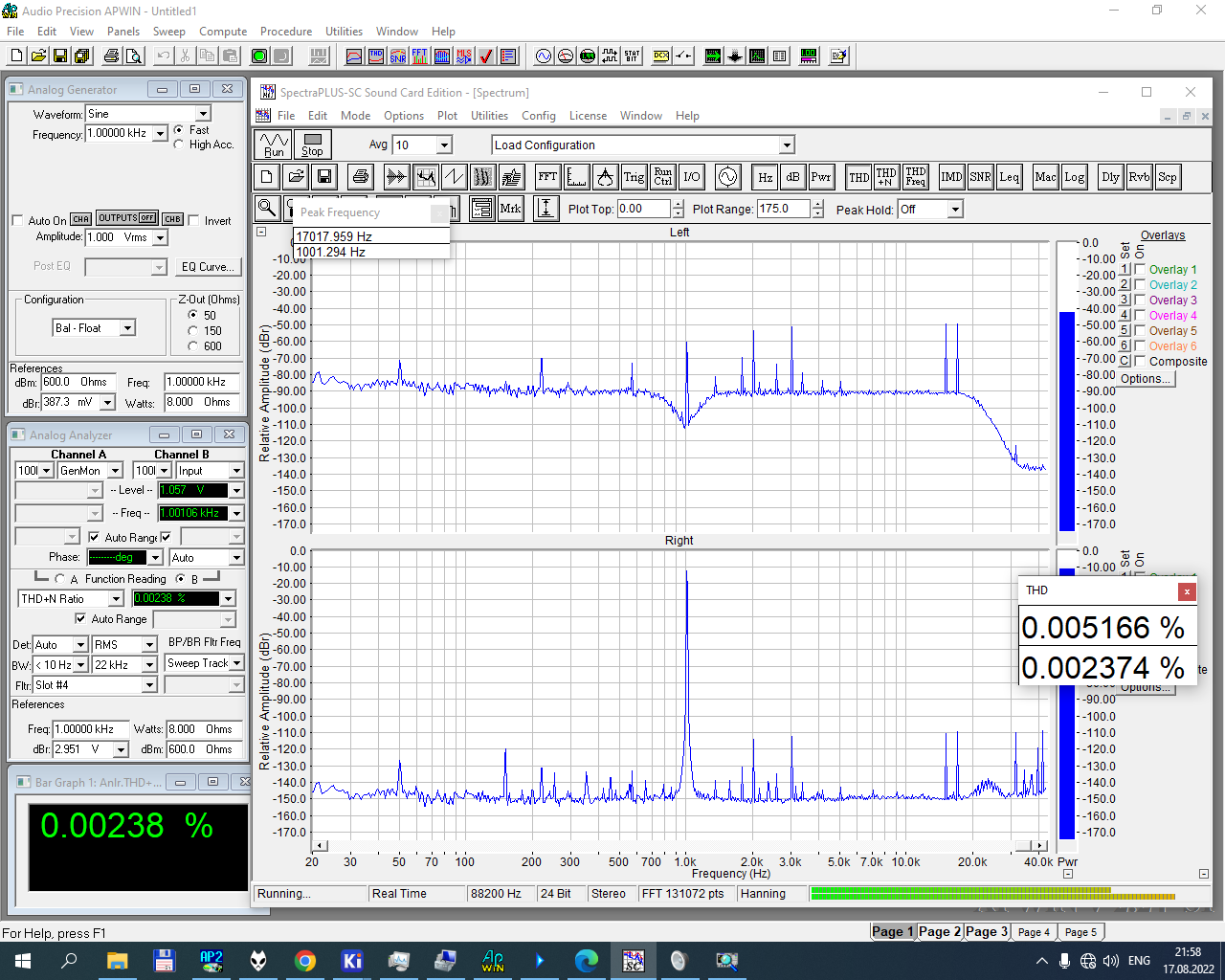
Task: Click the EQ Curve button
Action: (x=209, y=267)
